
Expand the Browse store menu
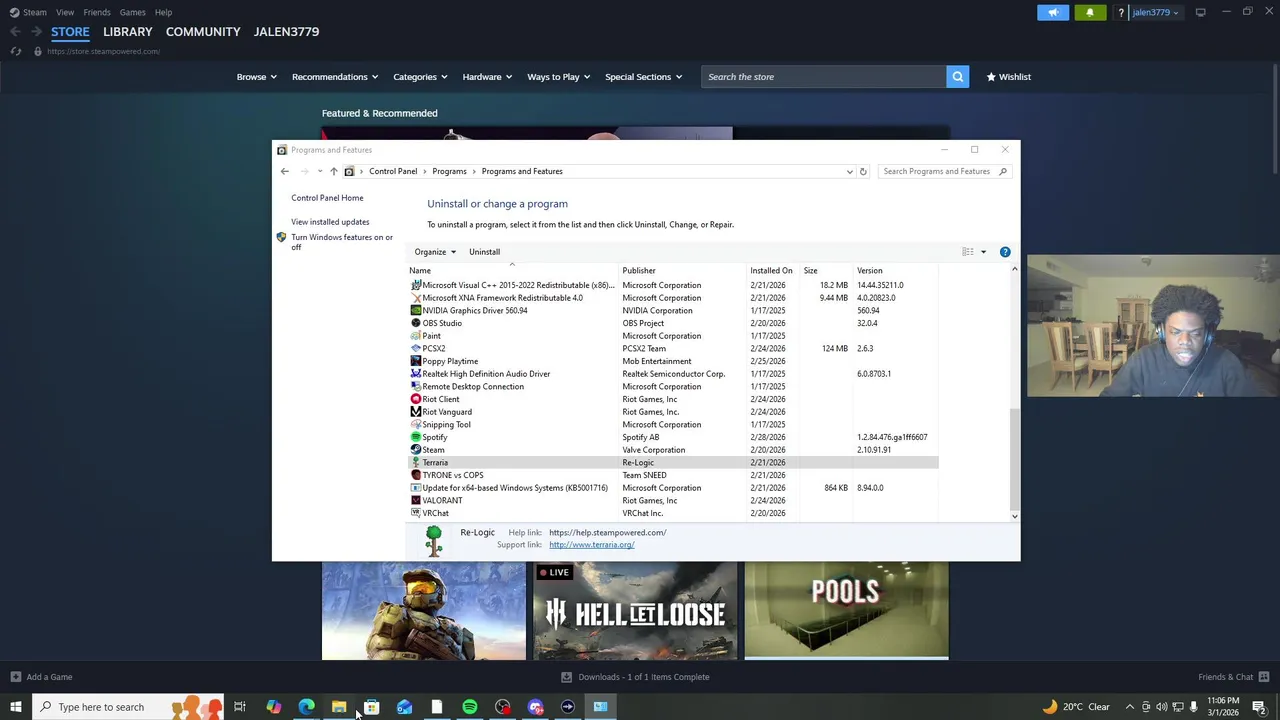click(x=256, y=76)
